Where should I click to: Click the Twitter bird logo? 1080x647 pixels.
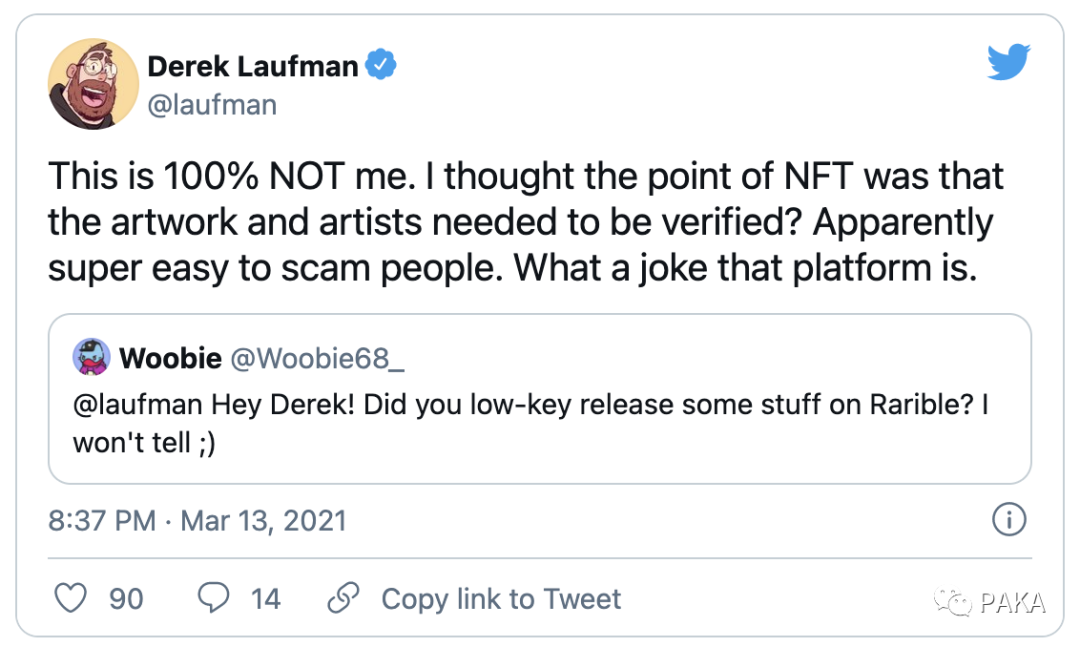(1008, 62)
